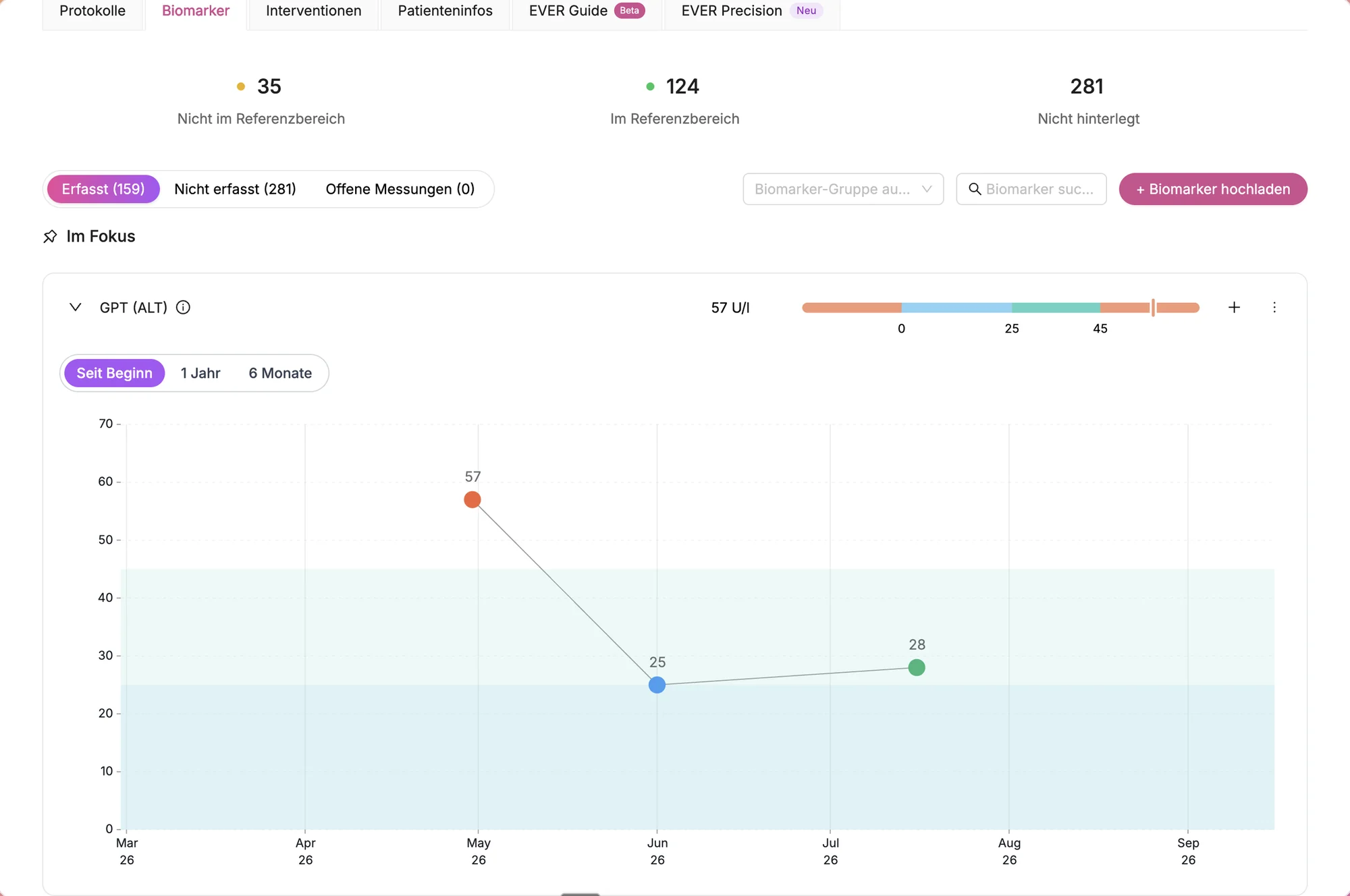Select the Erfasst (159) filter

coord(103,189)
